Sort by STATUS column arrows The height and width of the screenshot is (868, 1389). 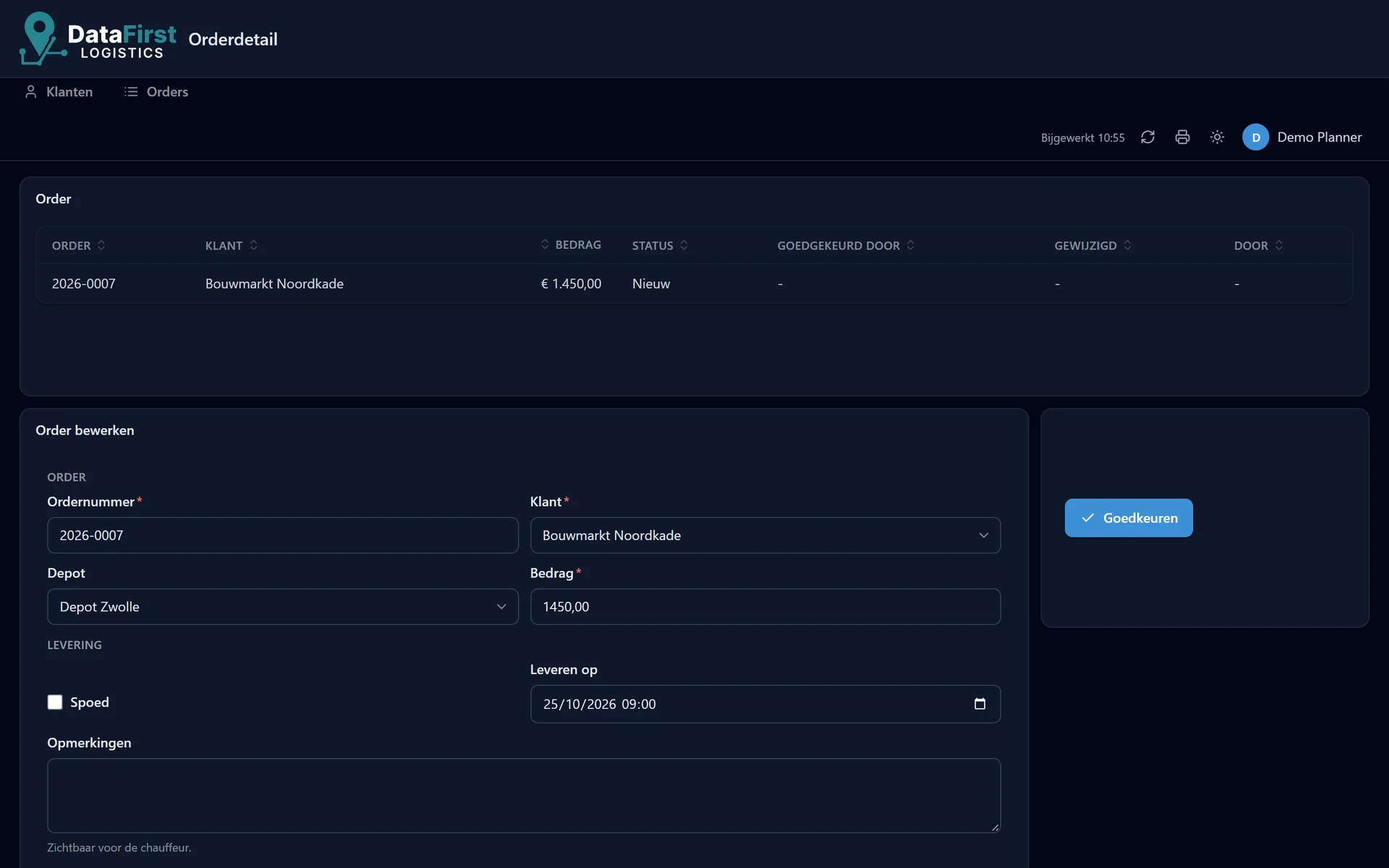point(684,245)
